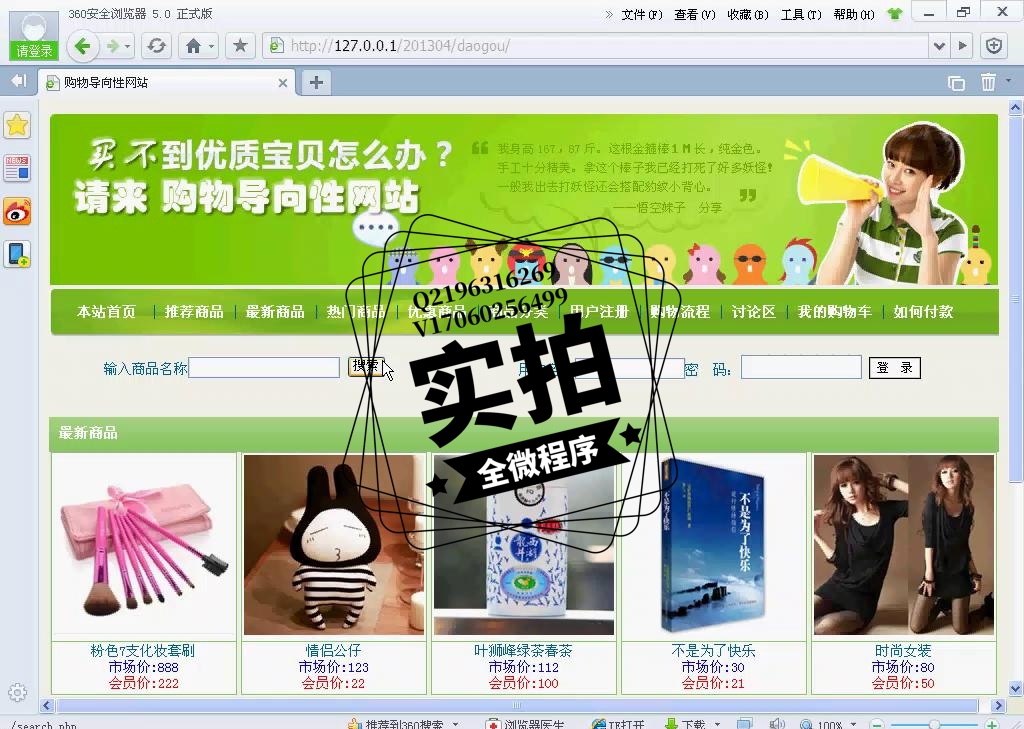Click the zoom out minus button
Viewport: 1024px width, 729px height.
pos(878,724)
